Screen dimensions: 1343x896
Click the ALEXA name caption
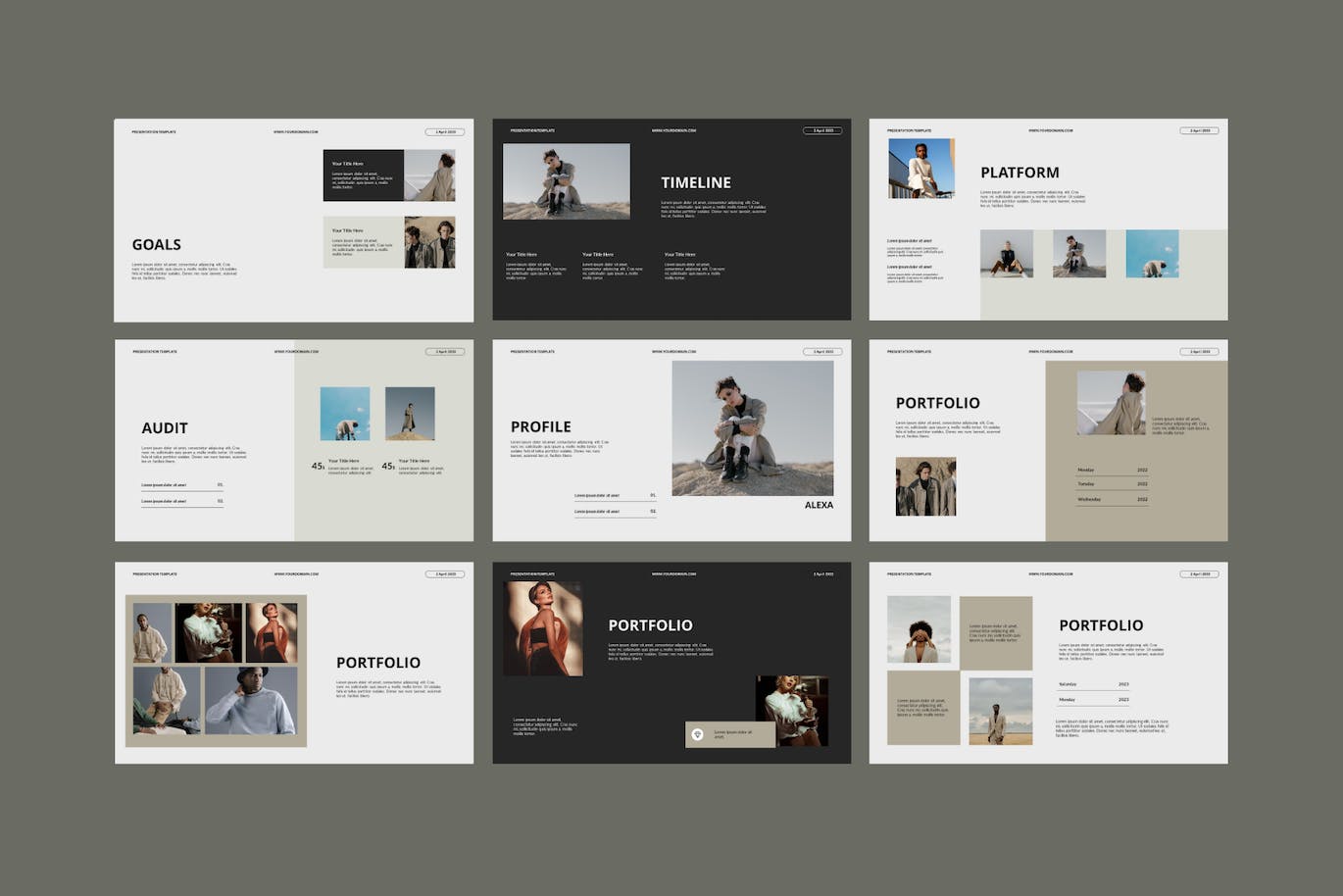click(x=819, y=505)
